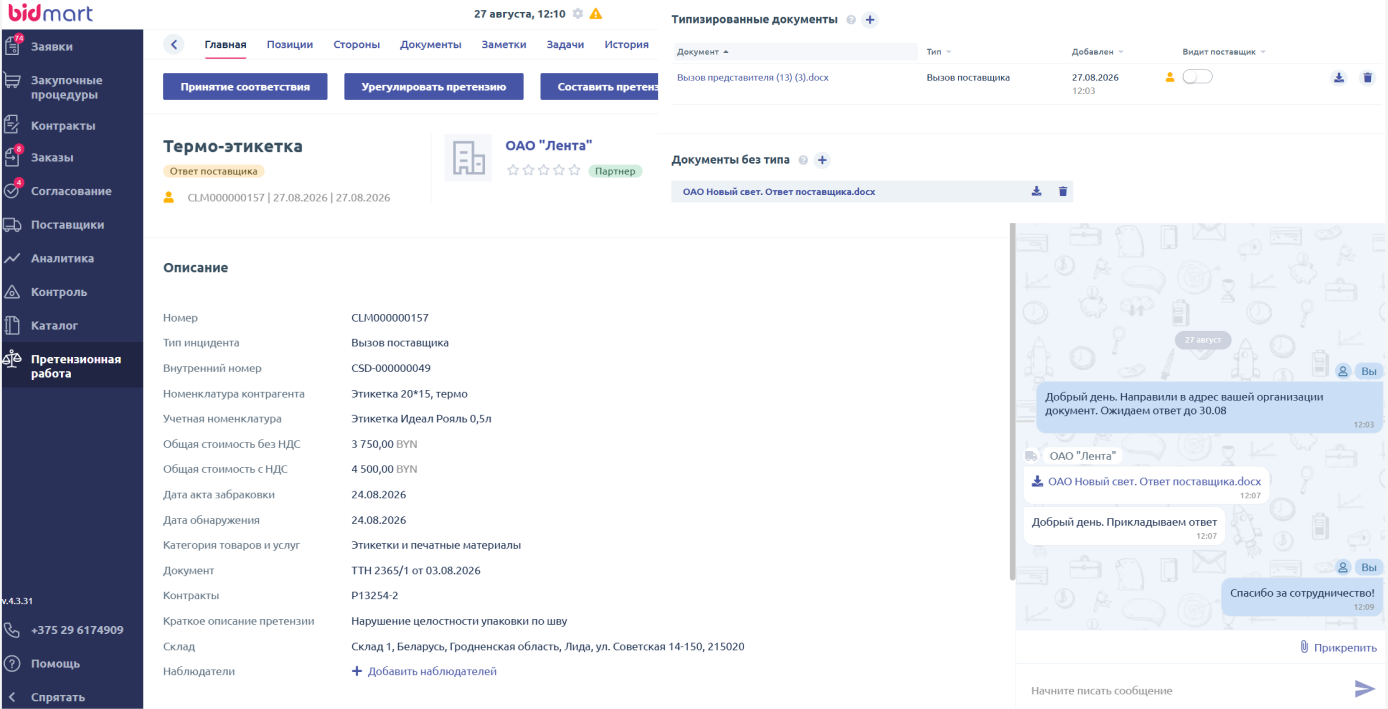The image size is (1388, 709).
Task: Click the shopping cart Закупочные процедуры icon
Action: pyautogui.click(x=13, y=81)
